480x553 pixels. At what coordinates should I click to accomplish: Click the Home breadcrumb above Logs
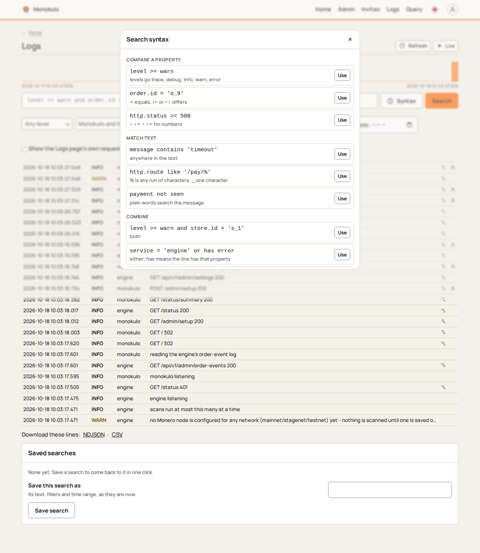pyautogui.click(x=35, y=33)
